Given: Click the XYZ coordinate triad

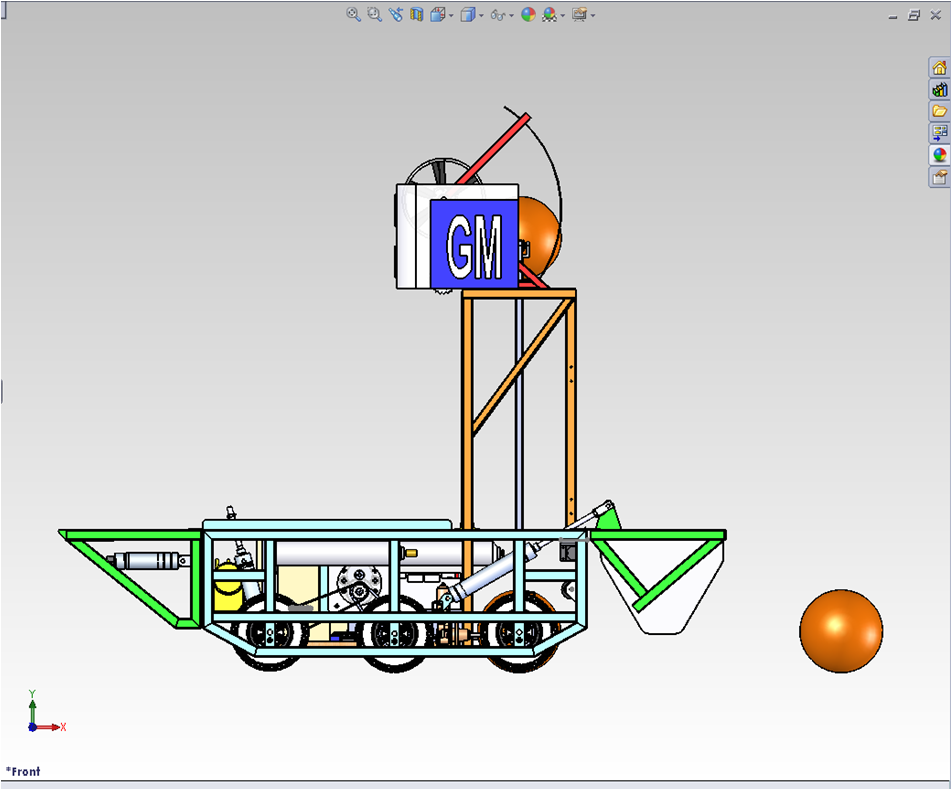Looking at the screenshot, I should click(x=46, y=712).
